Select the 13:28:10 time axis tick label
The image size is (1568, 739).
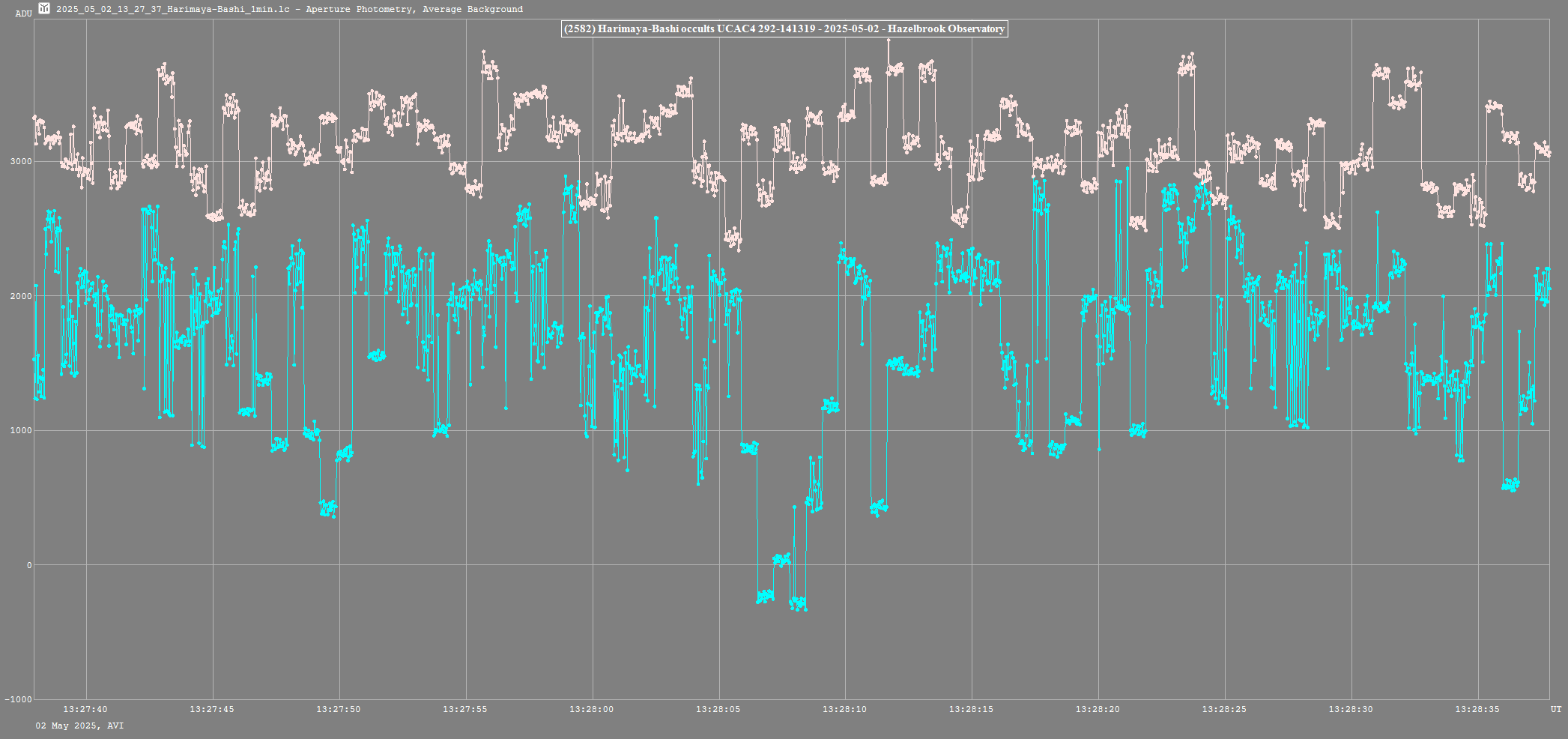(x=845, y=709)
